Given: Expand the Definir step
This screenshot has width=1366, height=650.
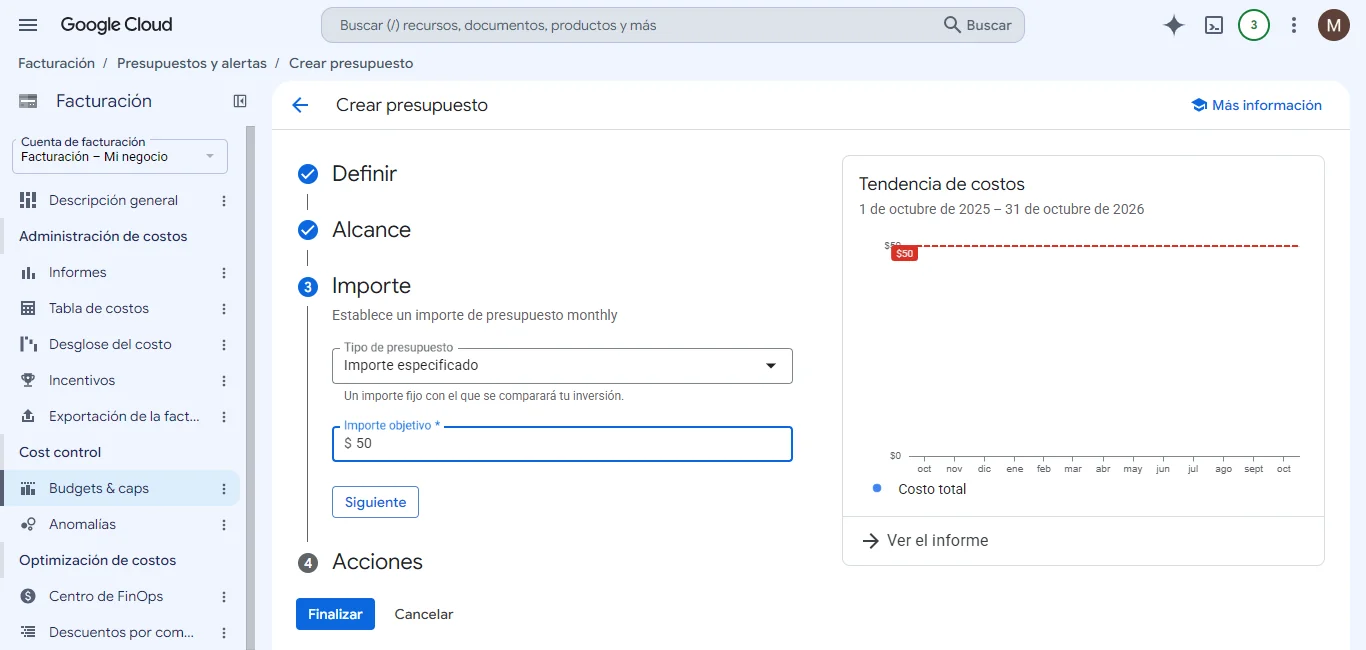Looking at the screenshot, I should [x=364, y=174].
